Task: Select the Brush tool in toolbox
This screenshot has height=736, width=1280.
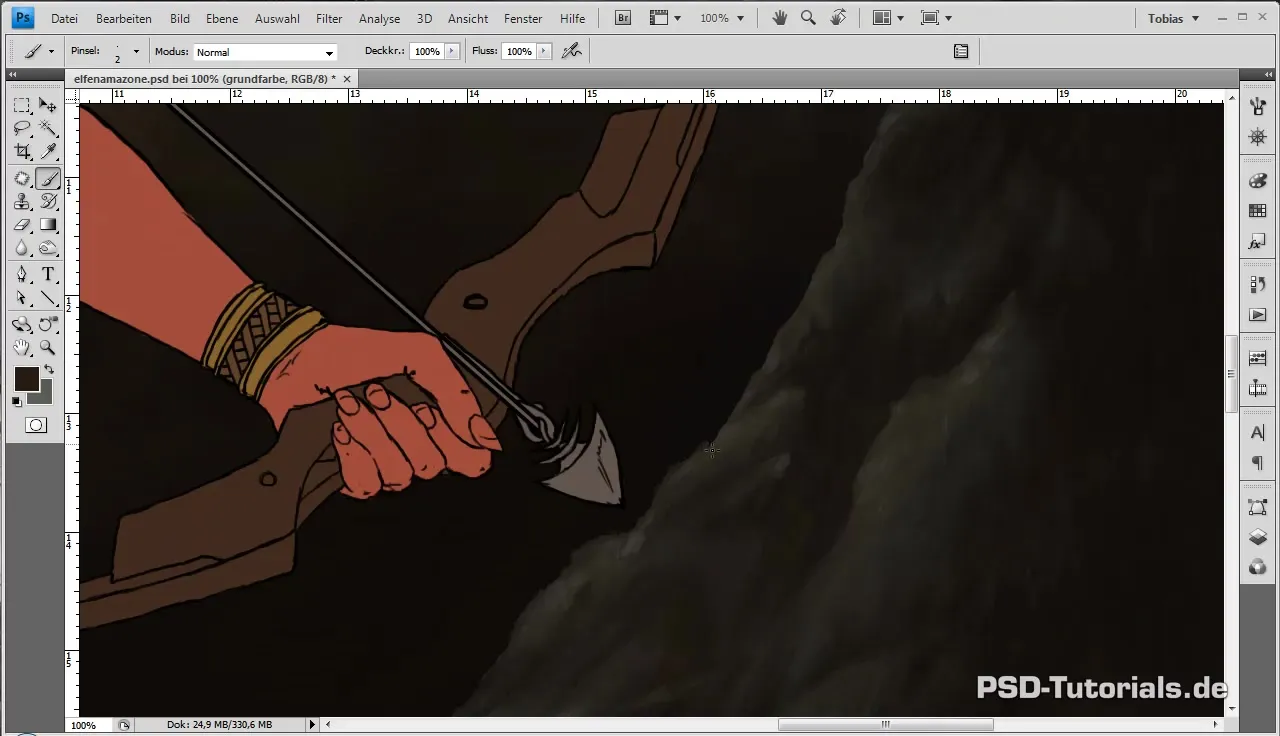Action: coord(47,179)
